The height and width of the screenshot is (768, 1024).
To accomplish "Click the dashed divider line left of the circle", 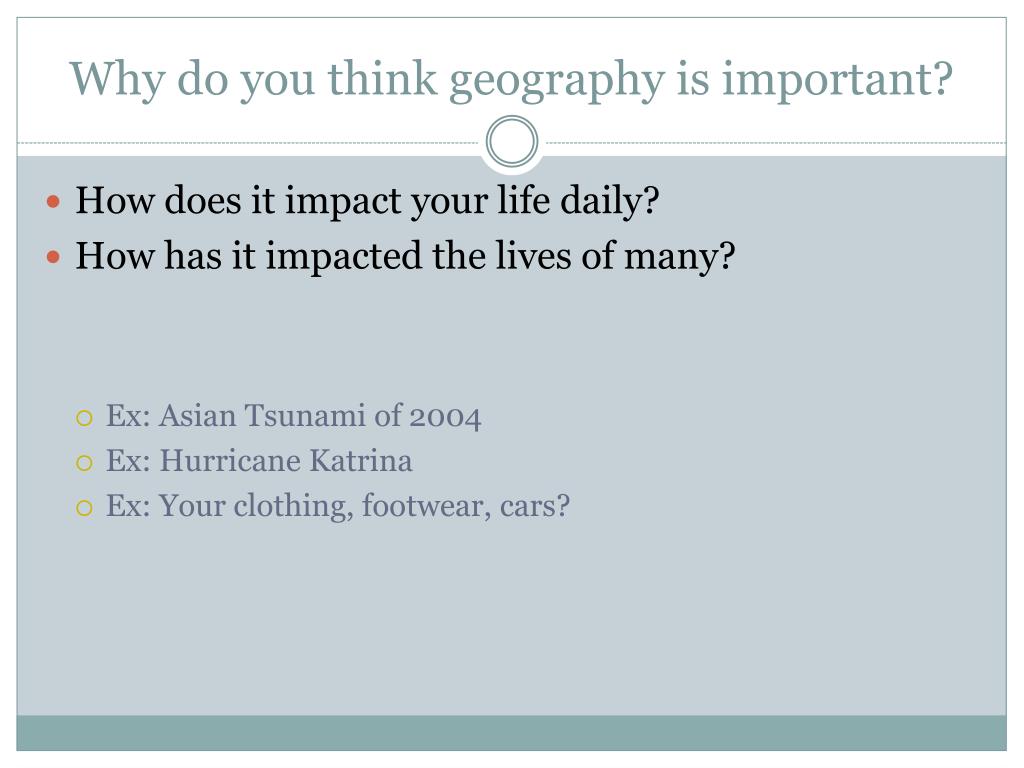I will pos(248,142).
